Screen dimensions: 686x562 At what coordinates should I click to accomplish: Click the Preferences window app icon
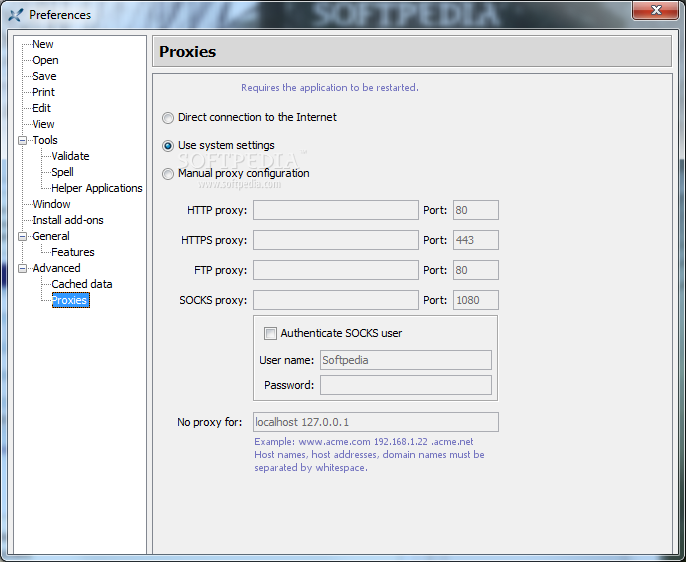[x=15, y=15]
